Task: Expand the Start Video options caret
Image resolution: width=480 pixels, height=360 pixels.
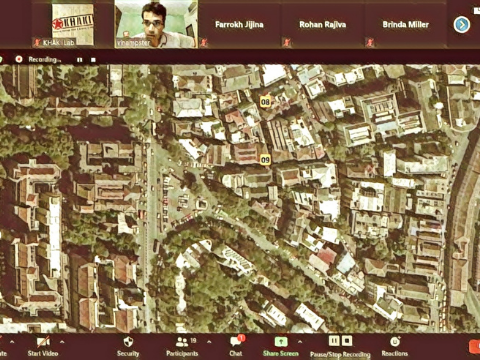Action: [62, 342]
